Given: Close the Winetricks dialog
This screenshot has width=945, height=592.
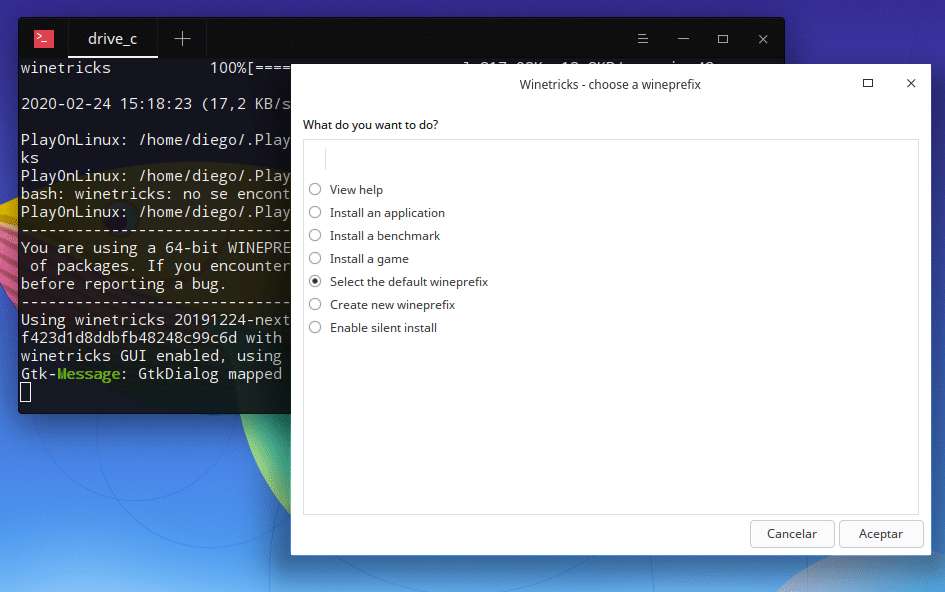Looking at the screenshot, I should pyautogui.click(x=911, y=83).
